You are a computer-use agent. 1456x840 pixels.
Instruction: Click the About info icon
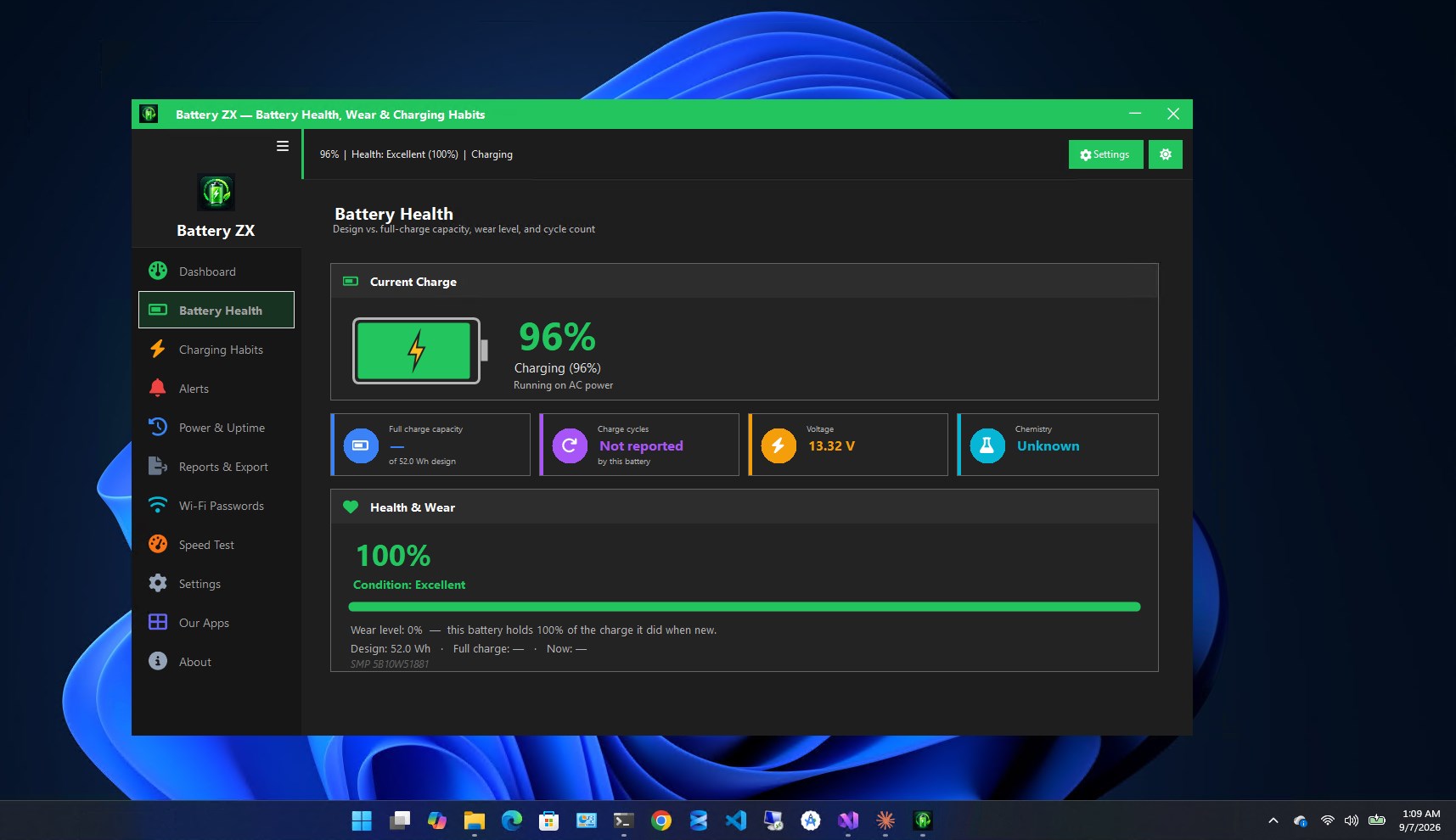pos(158,661)
